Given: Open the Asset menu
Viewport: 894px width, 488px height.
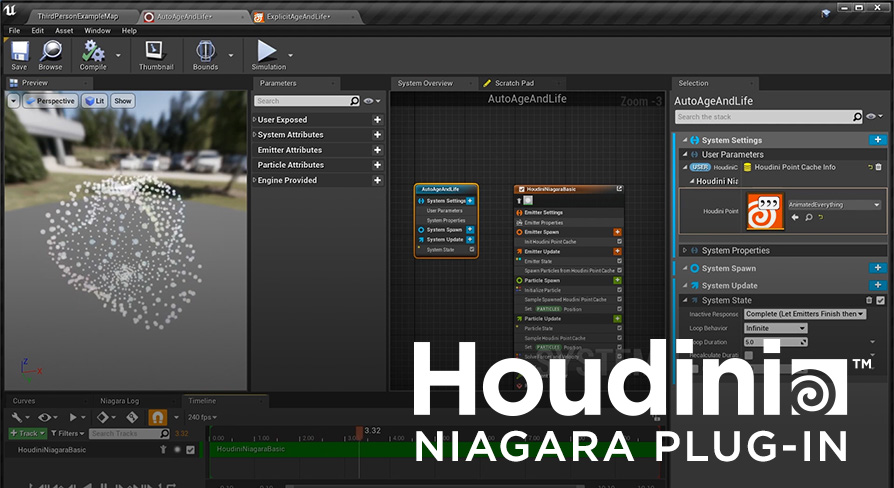Looking at the screenshot, I should [64, 31].
